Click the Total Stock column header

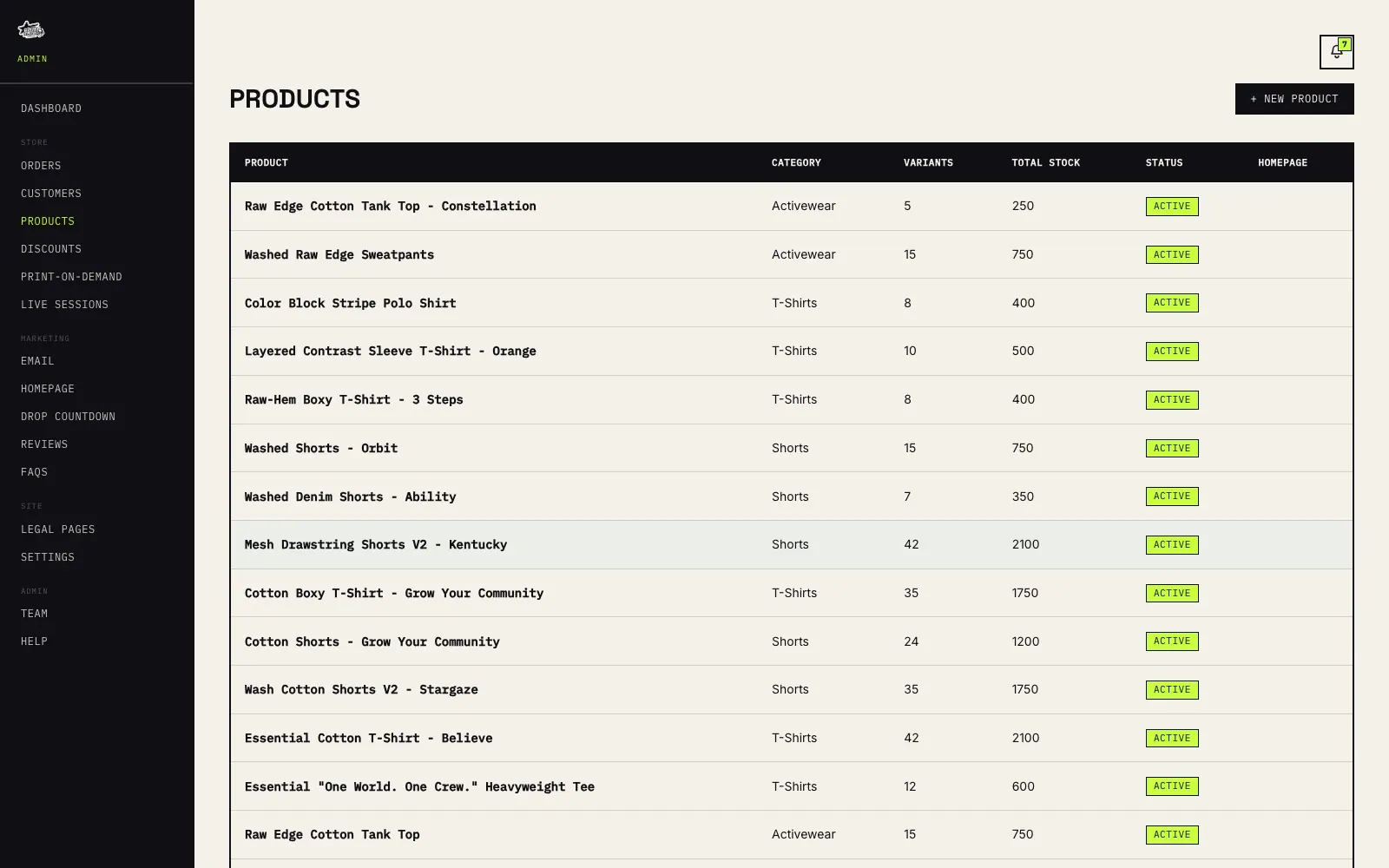pos(1046,163)
